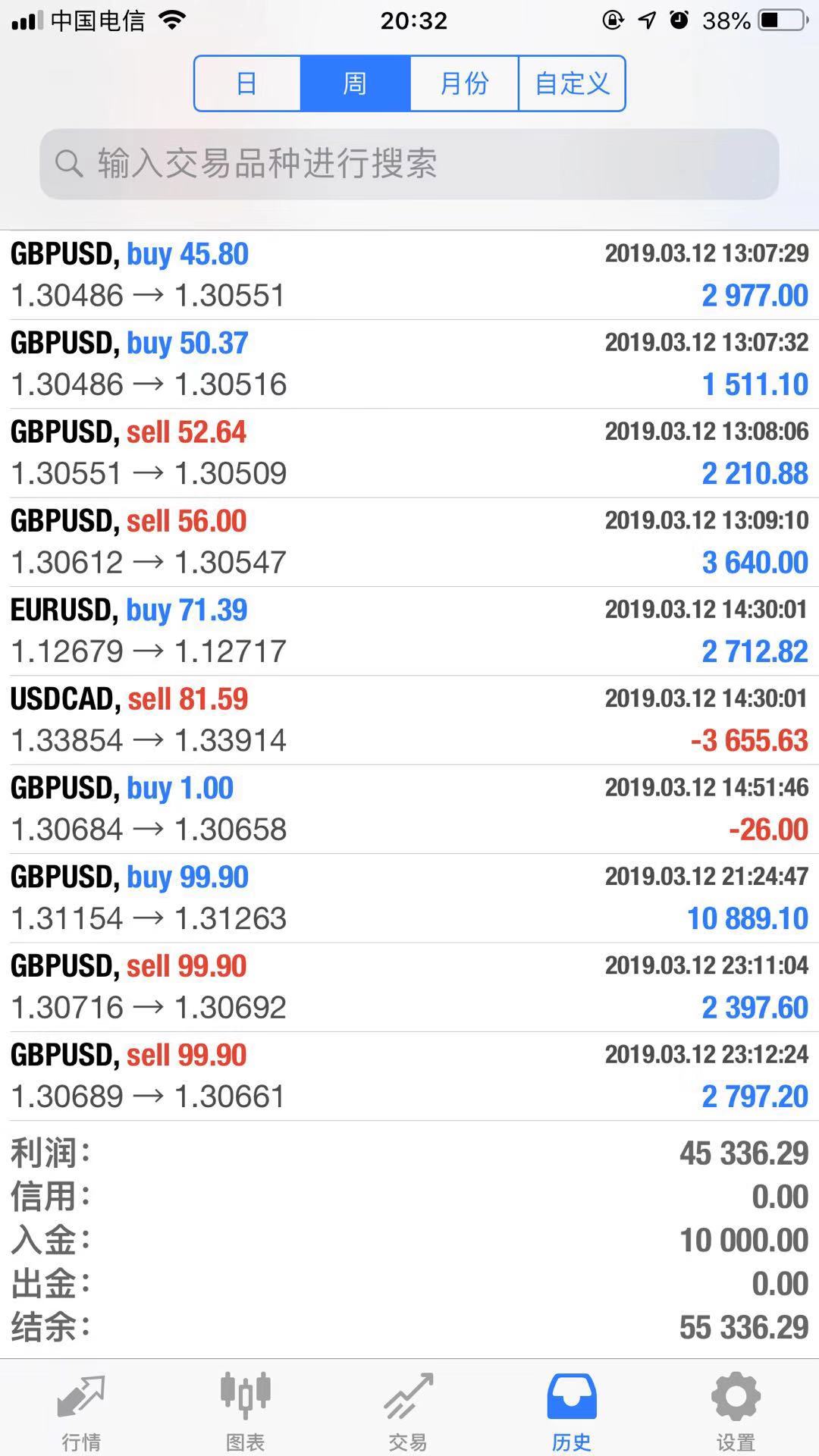
Task: Tap the 结余 balance summary line
Action: pos(409,1327)
